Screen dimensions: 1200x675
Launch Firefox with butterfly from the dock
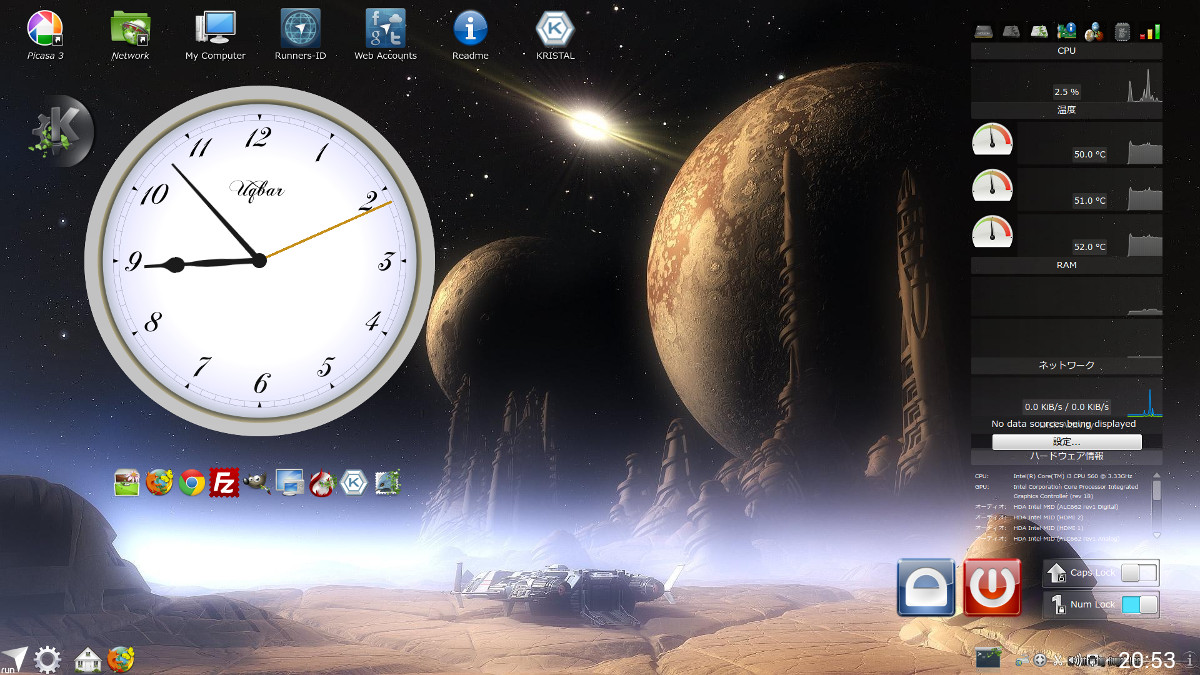(160, 483)
